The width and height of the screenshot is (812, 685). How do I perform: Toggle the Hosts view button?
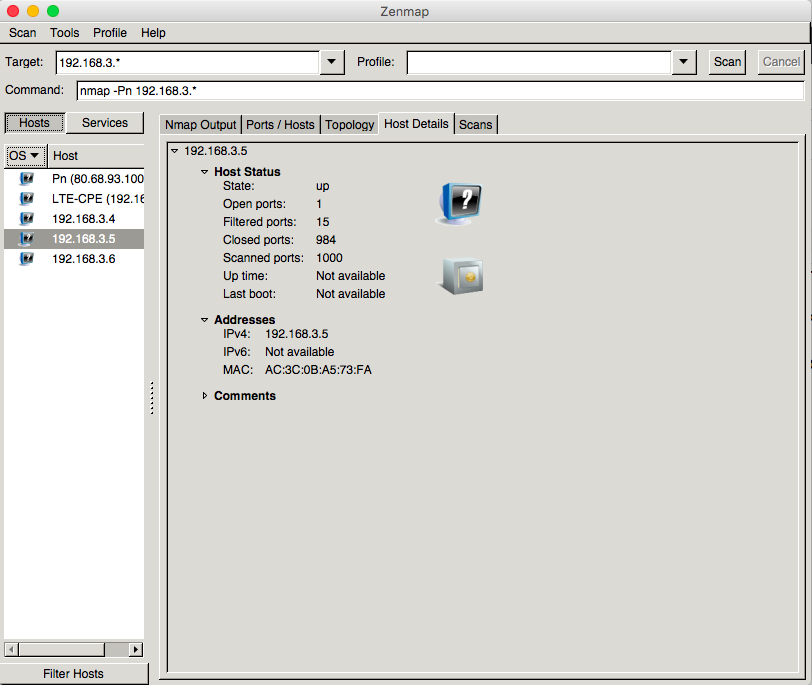(34, 123)
